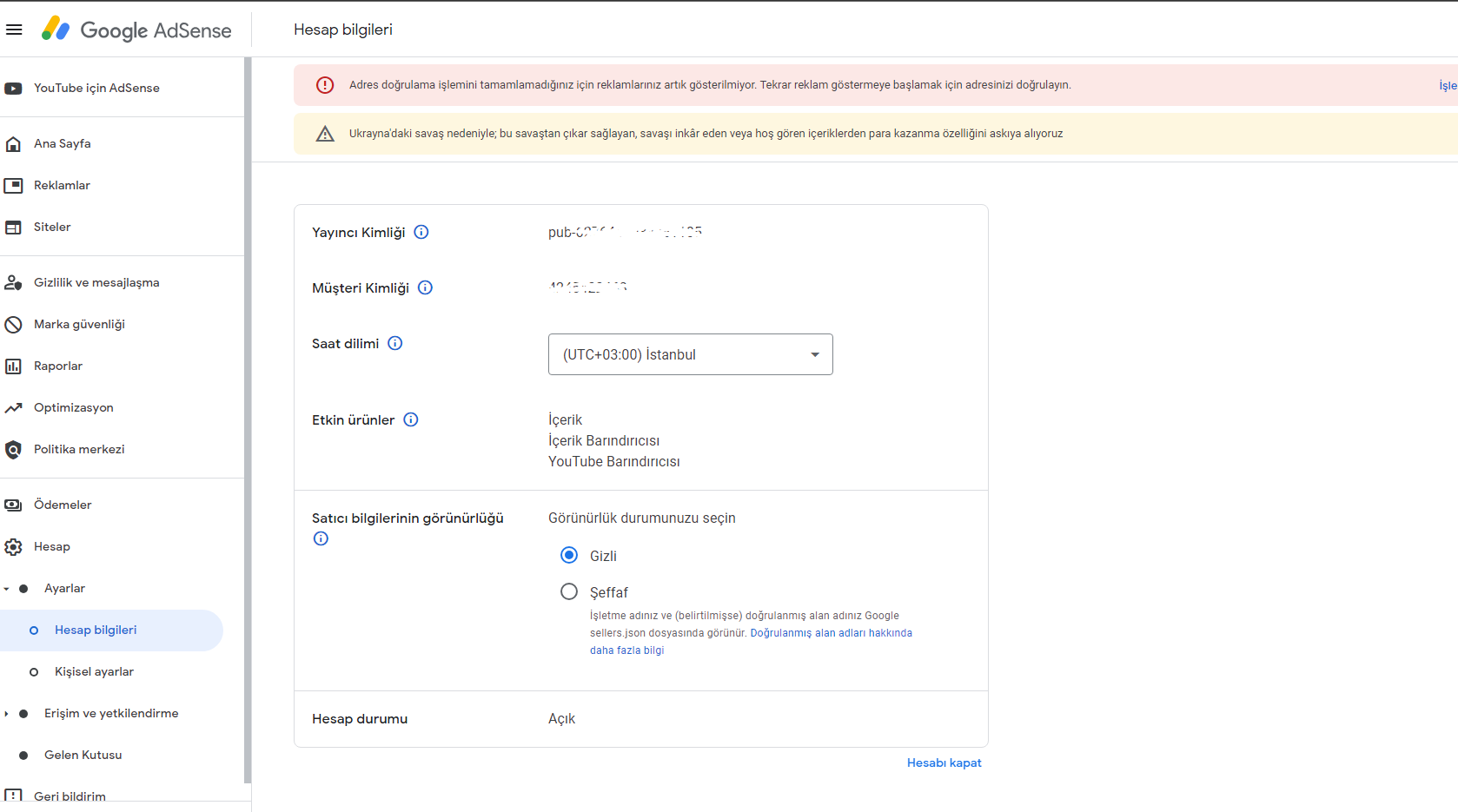Click the İçerik Barındırıcısı product text

tap(604, 441)
